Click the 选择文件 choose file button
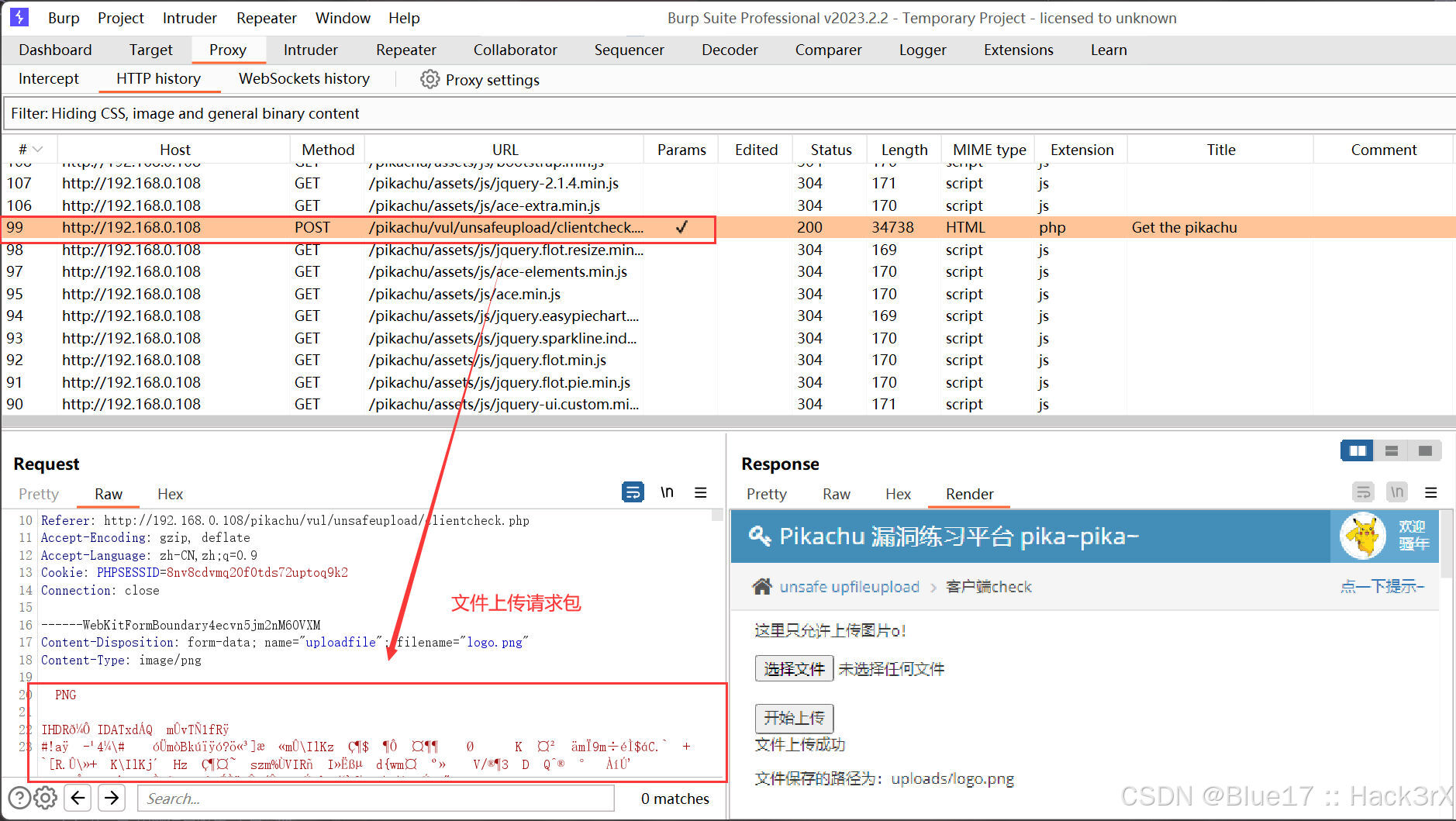 coord(794,668)
